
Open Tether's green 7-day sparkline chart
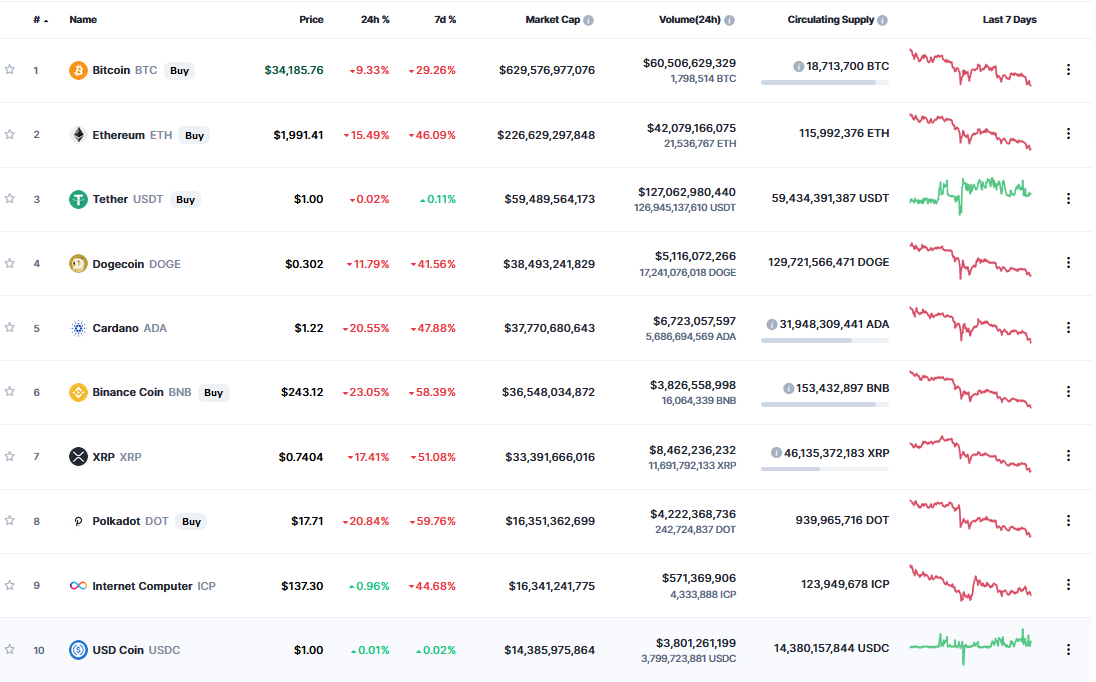[x=970, y=196]
